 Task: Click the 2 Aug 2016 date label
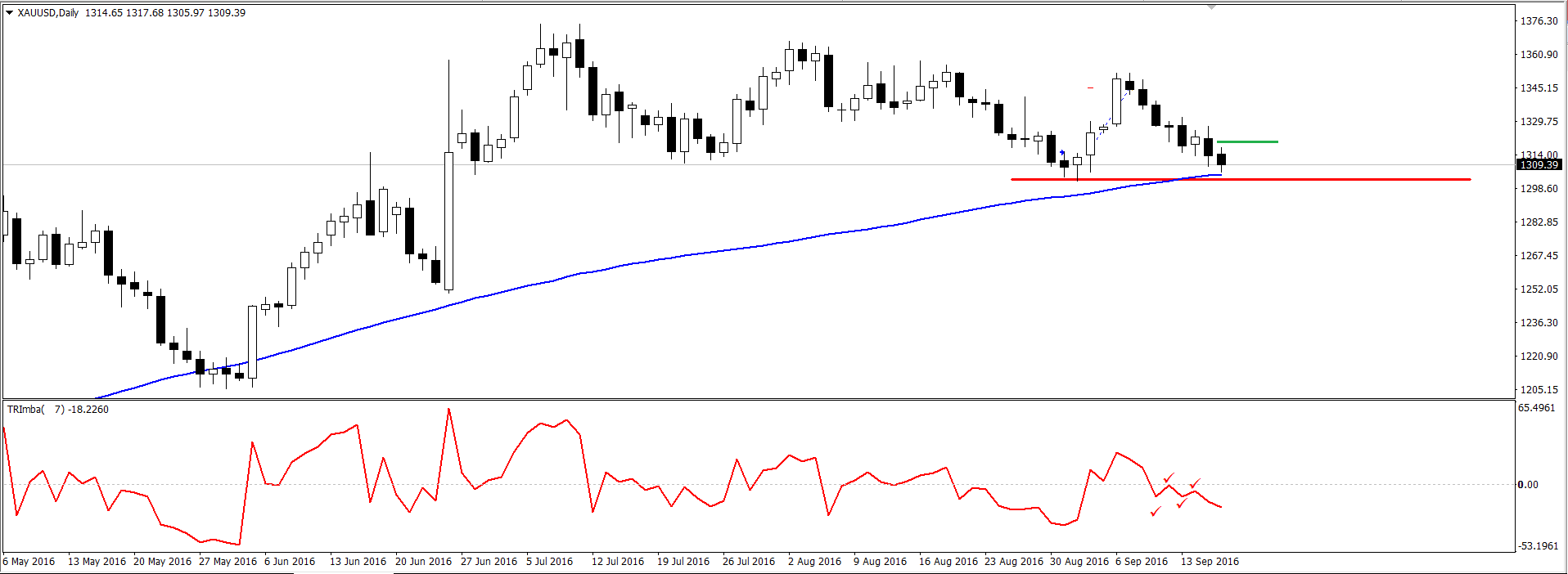coord(814,562)
